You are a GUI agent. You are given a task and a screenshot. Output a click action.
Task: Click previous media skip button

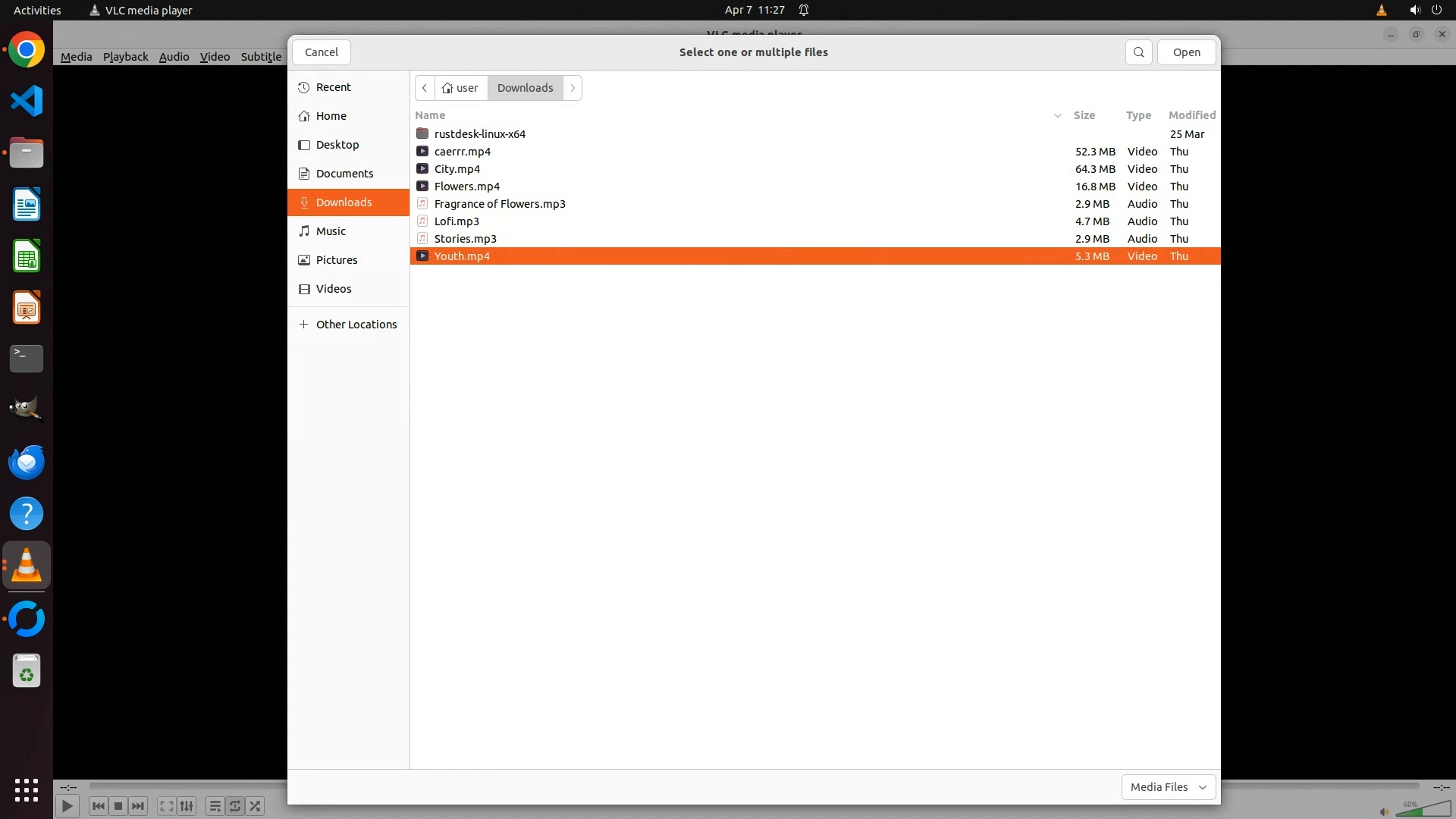coord(98,806)
